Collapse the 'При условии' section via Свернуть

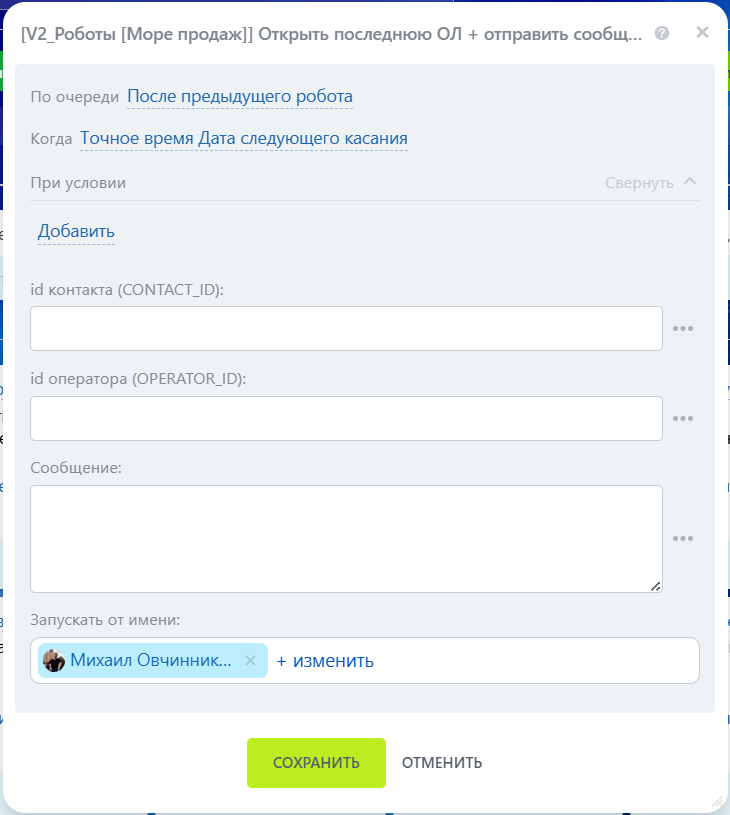click(639, 183)
